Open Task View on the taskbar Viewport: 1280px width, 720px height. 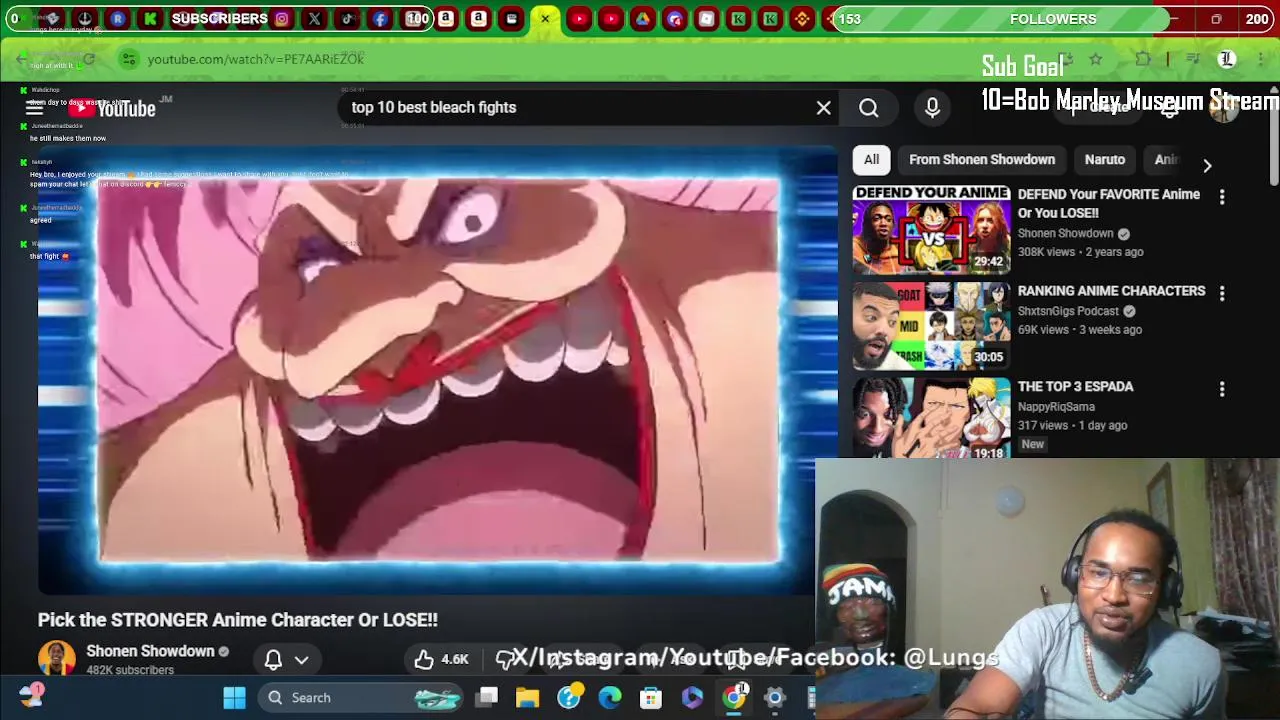pyautogui.click(x=487, y=697)
